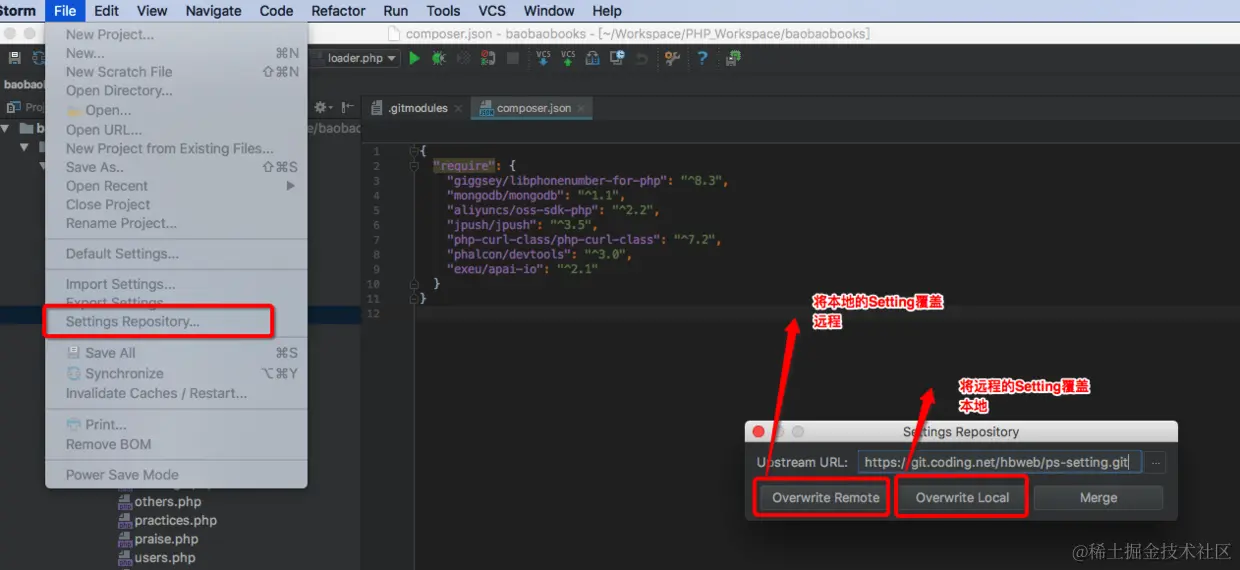Click the "mongodb/mongodb" line in editor
1240x570 pixels.
click(x=535, y=196)
